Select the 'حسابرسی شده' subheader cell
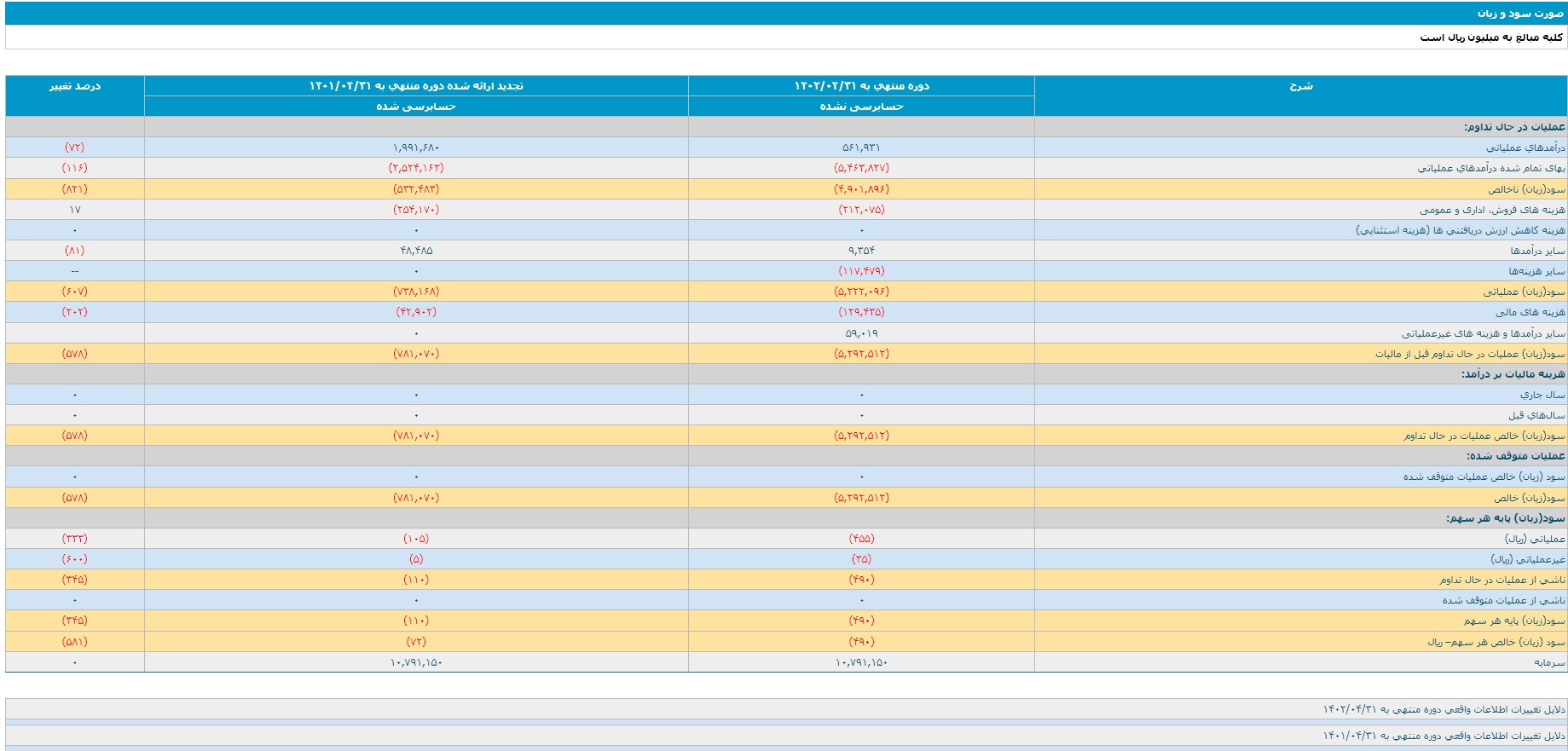This screenshot has height=751, width=1568. pos(416,107)
